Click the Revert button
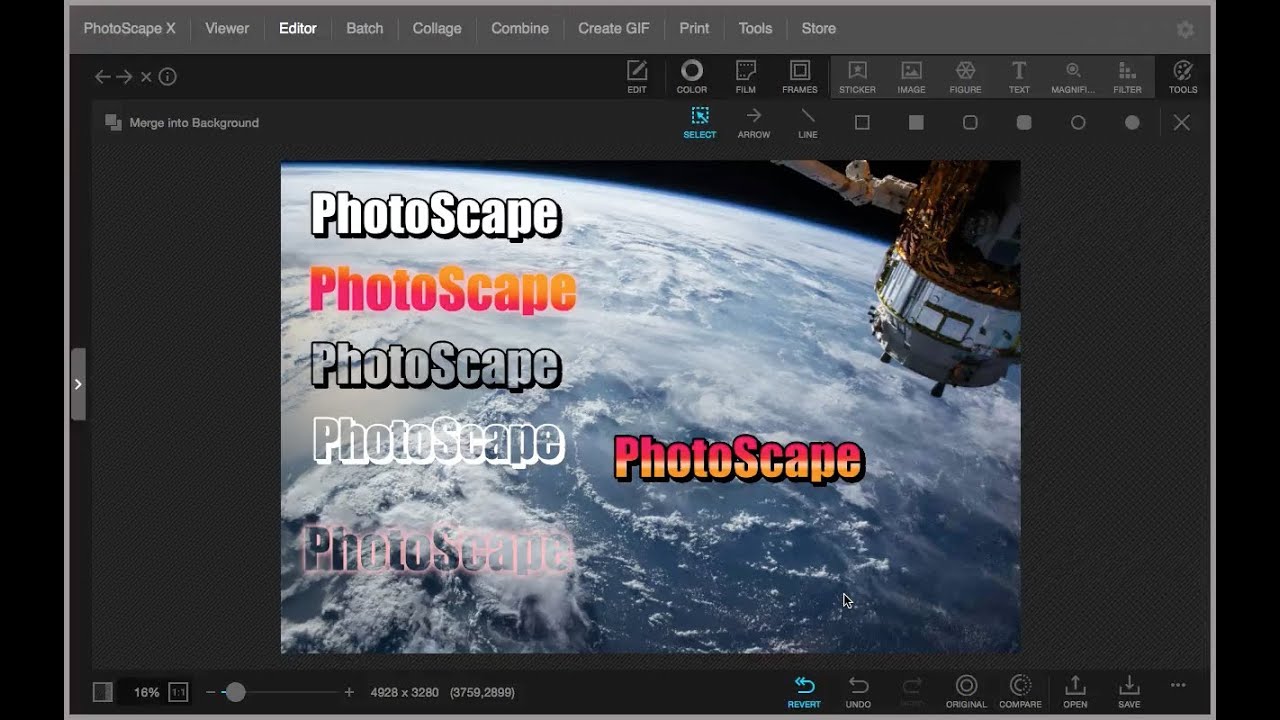 pos(804,691)
